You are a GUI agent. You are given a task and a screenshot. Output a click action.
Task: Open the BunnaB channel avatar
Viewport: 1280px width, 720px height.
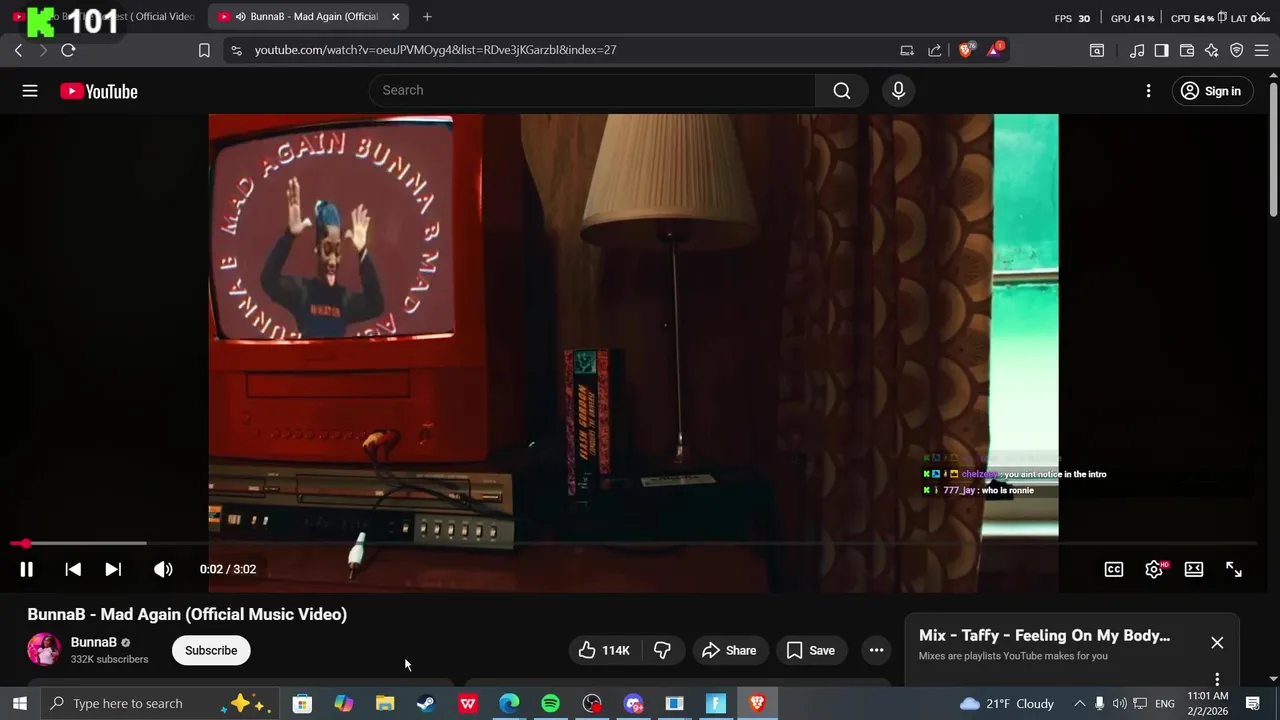[x=43, y=649]
